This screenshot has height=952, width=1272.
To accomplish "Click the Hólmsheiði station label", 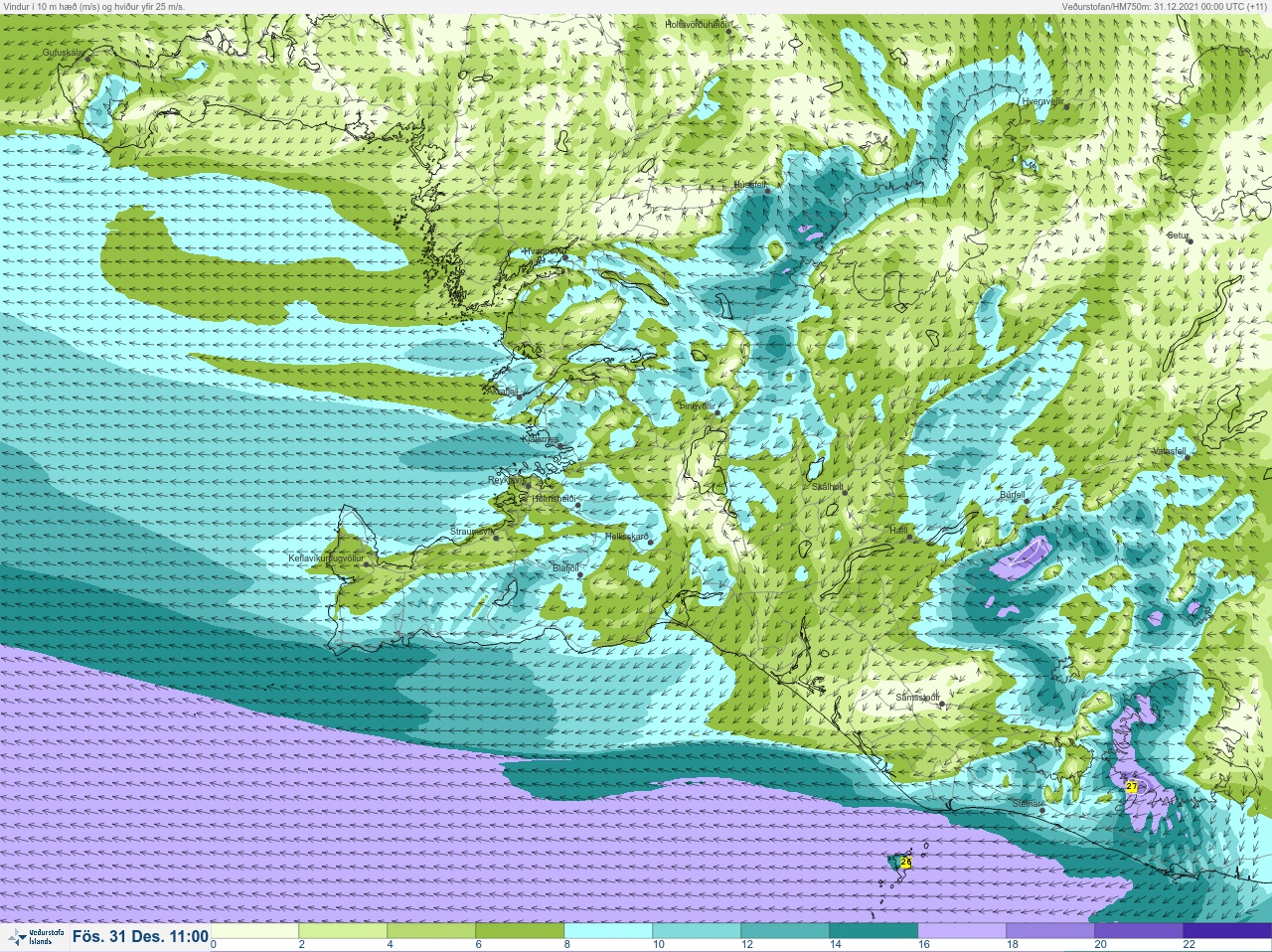I will pos(555,499).
